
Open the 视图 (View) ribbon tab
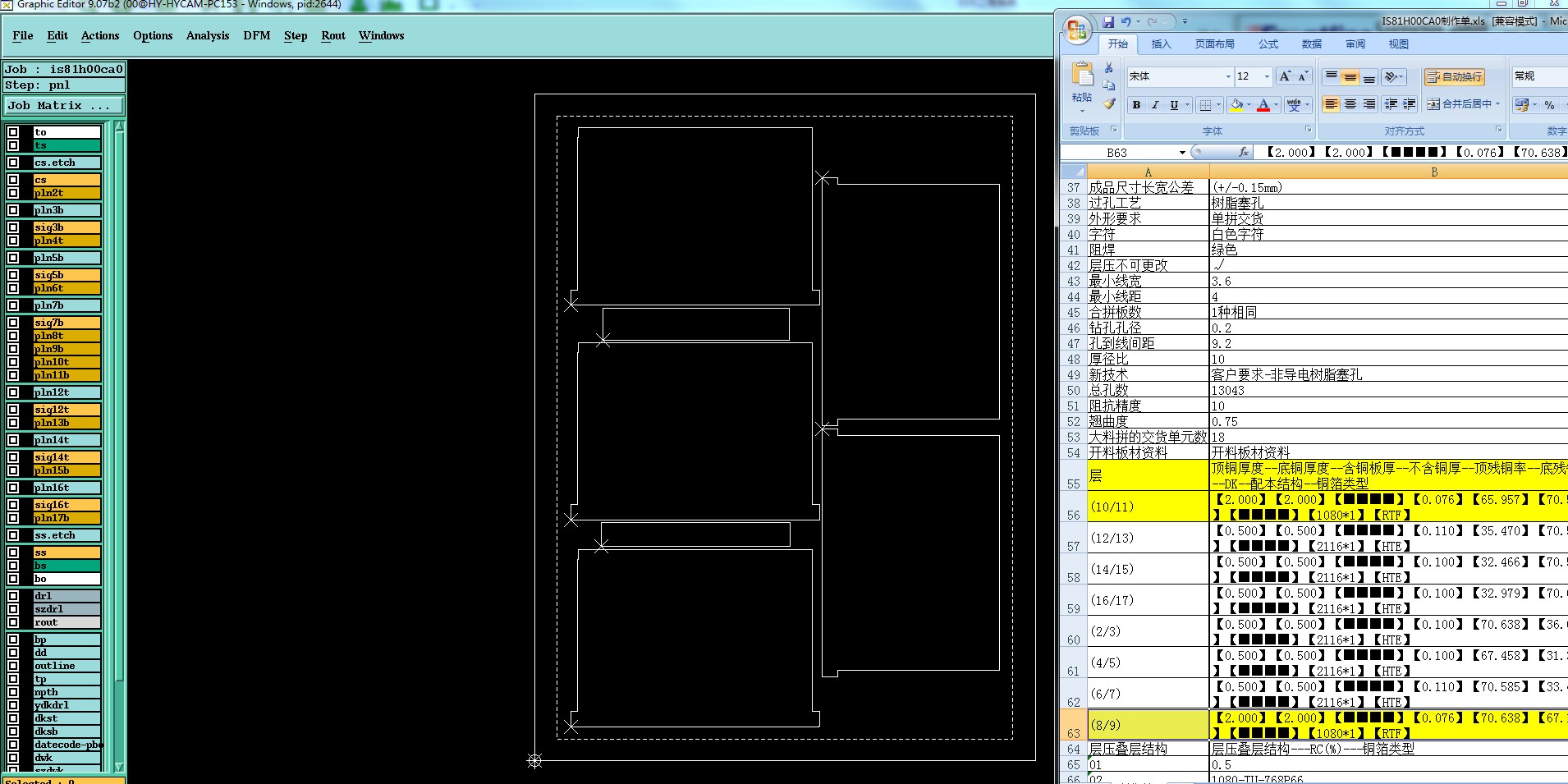pos(1399,44)
